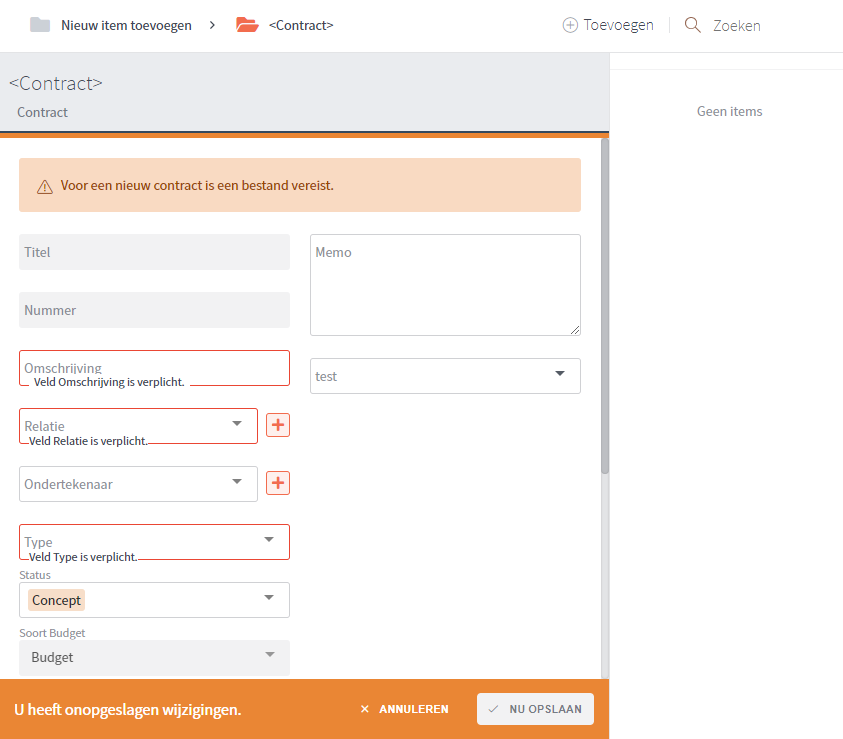
Task: Click the plus circle Toevoegen icon
Action: coord(570,25)
